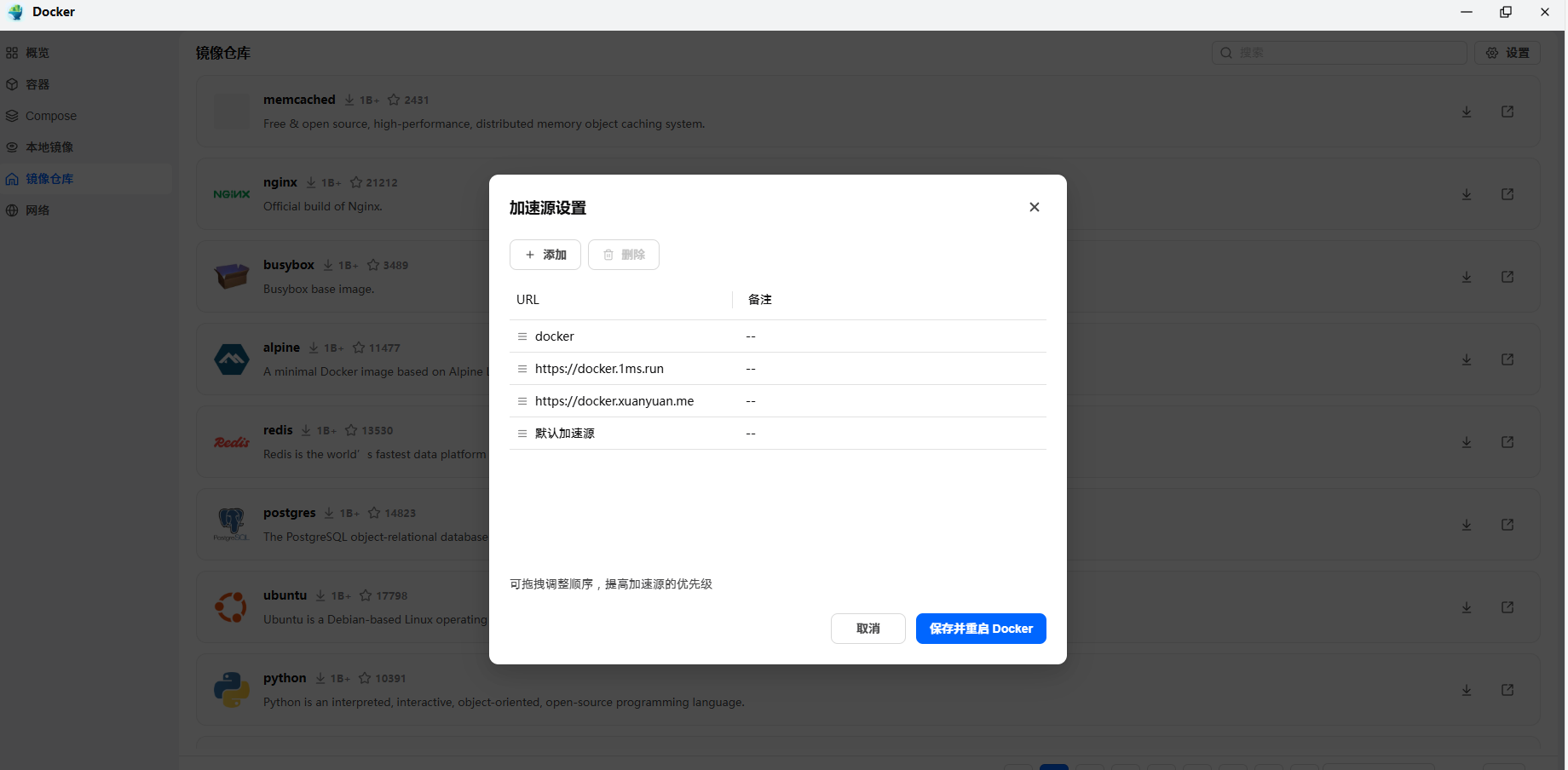The height and width of the screenshot is (770, 1568).
Task: Open the Compose sidebar section
Action: tap(86, 116)
